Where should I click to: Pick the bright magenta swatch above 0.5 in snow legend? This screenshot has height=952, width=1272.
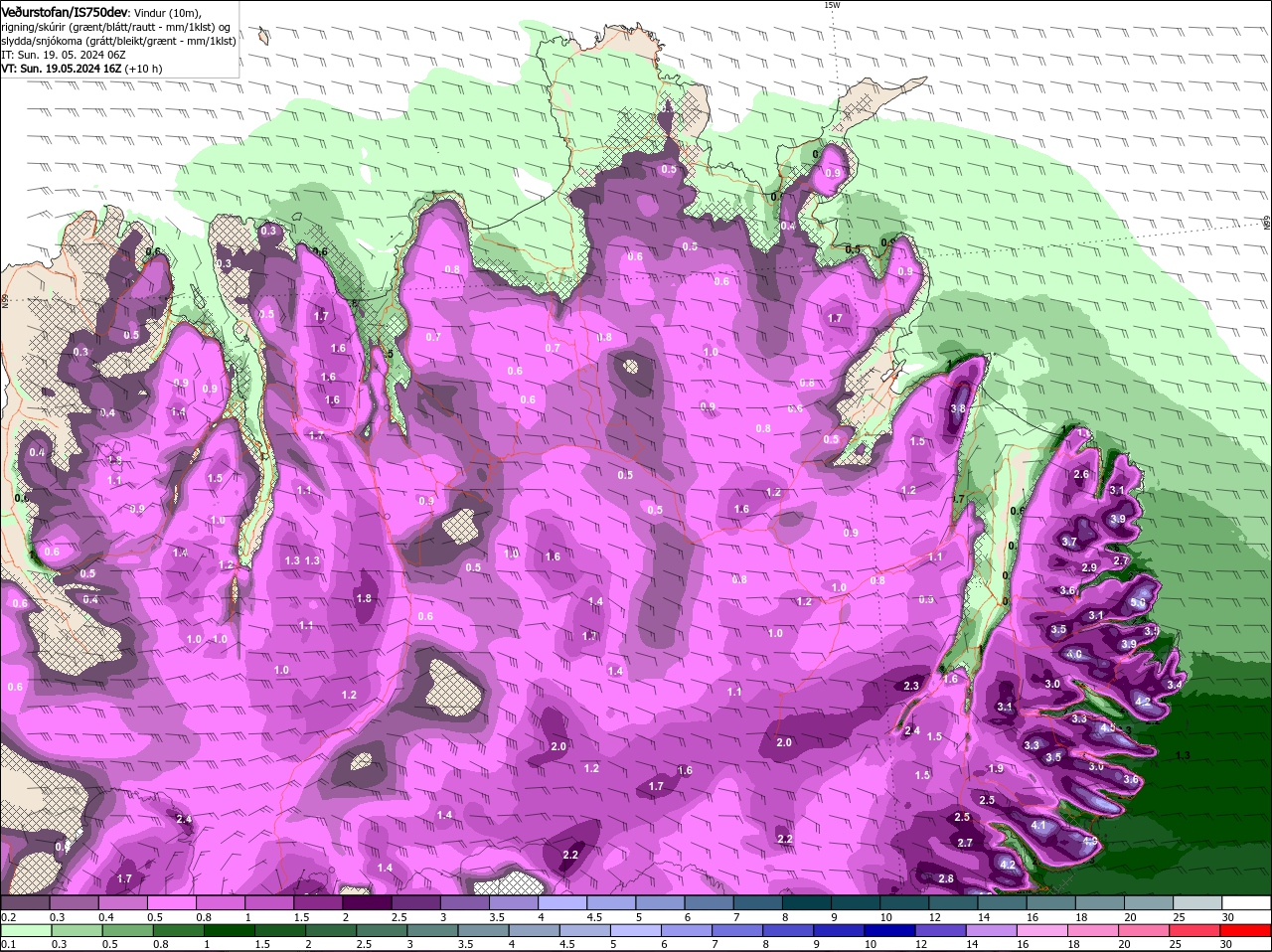171,903
